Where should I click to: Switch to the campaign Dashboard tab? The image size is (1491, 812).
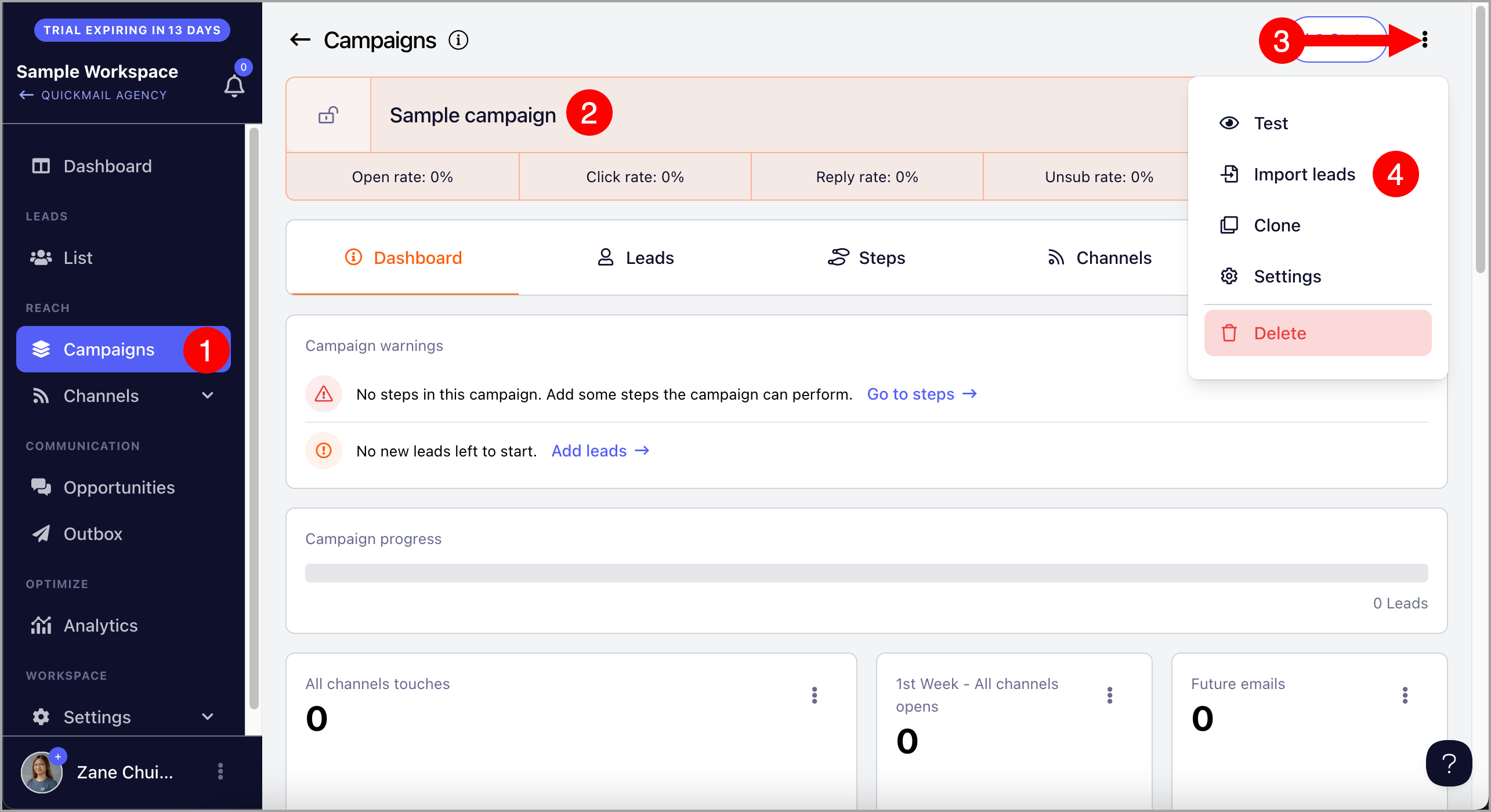pyautogui.click(x=403, y=258)
